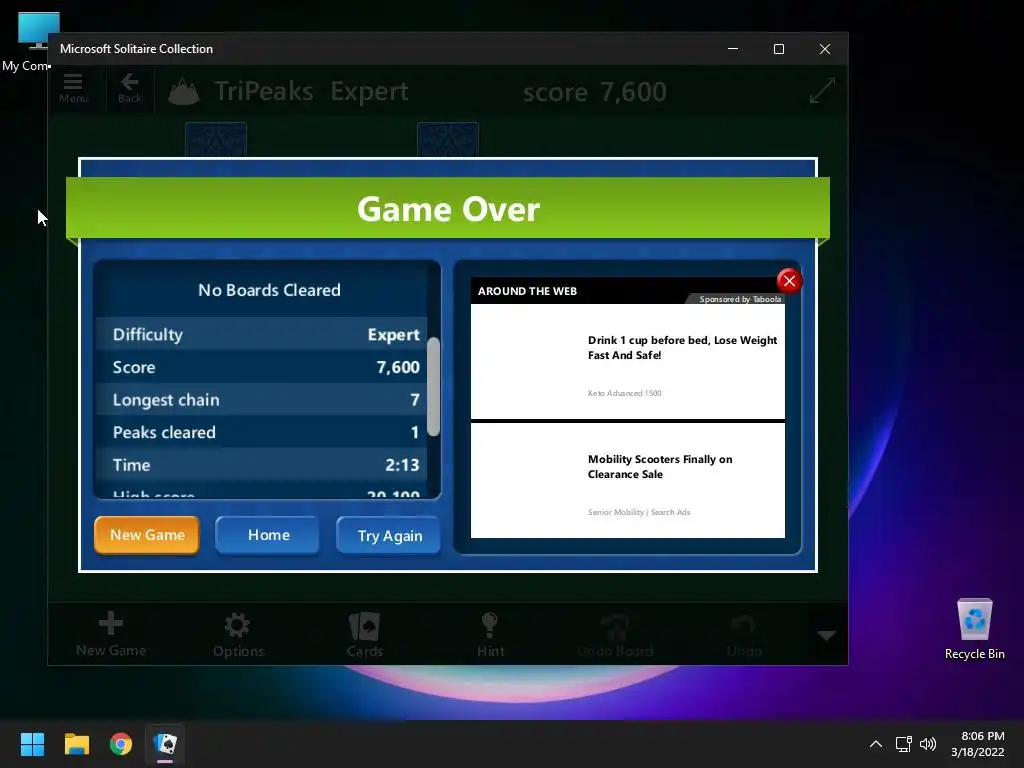Select the My Computer desktop icon
This screenshot has width=1024, height=768.
click(x=29, y=40)
